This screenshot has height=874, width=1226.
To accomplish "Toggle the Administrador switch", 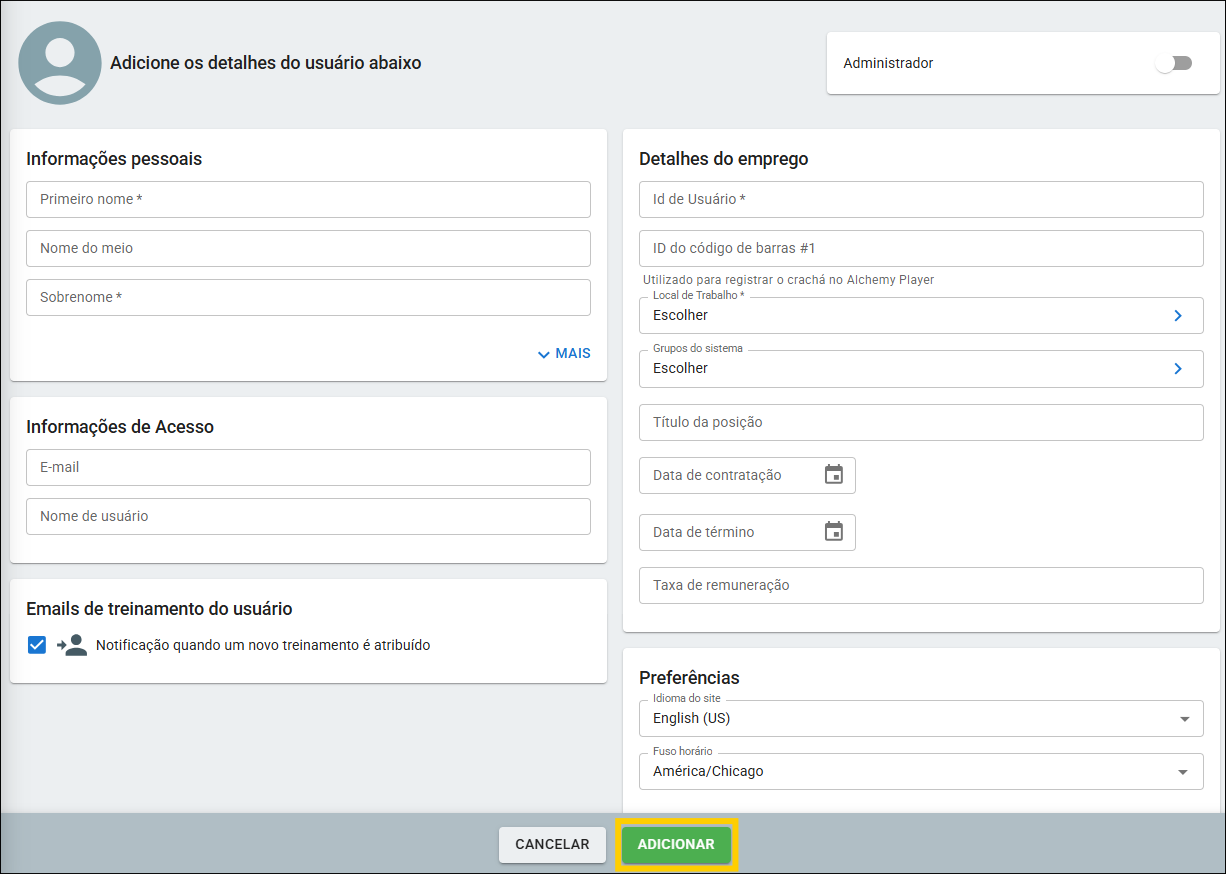I will pos(1173,63).
